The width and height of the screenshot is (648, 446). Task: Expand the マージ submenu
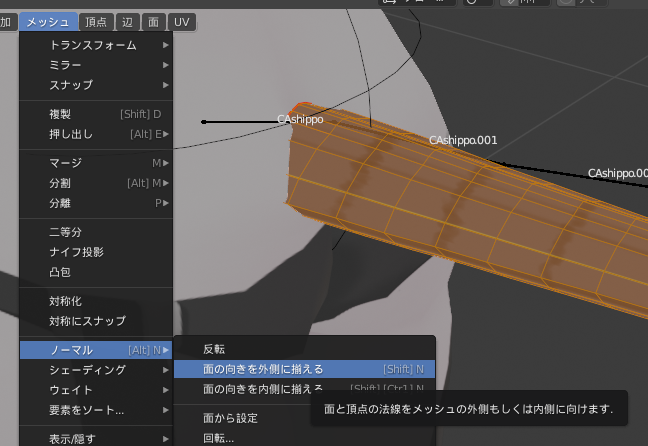(x=96, y=163)
